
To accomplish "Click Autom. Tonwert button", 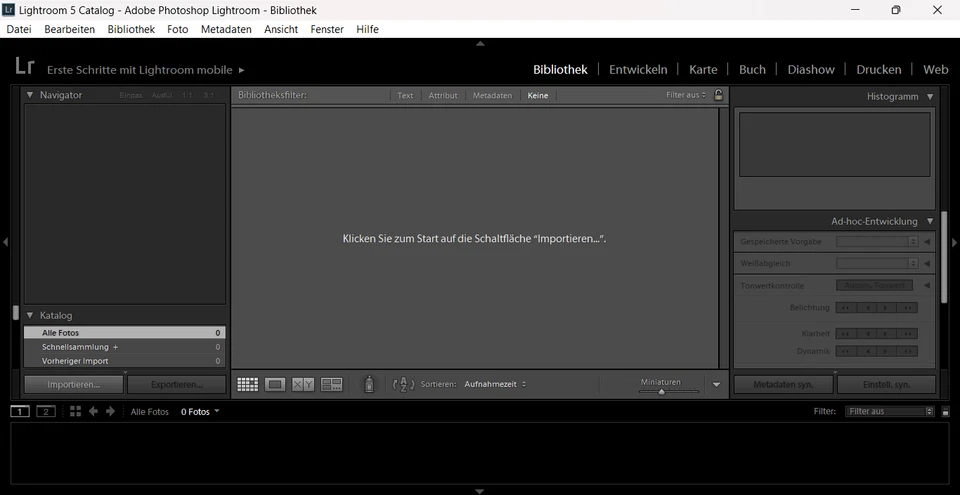I will [874, 285].
